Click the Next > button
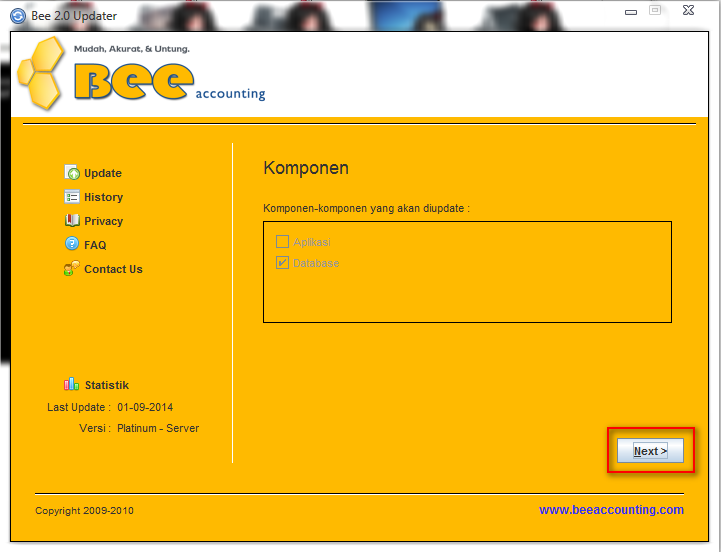Image resolution: width=721 pixels, height=552 pixels. pos(650,451)
